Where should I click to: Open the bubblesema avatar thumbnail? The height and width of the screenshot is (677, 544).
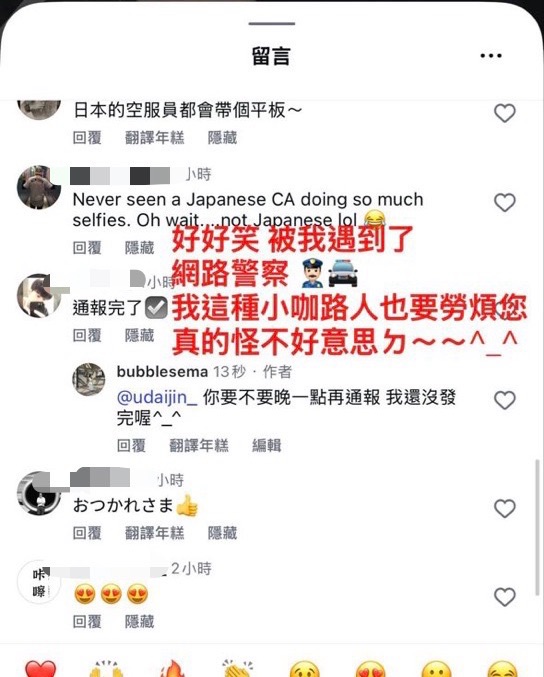click(x=89, y=380)
